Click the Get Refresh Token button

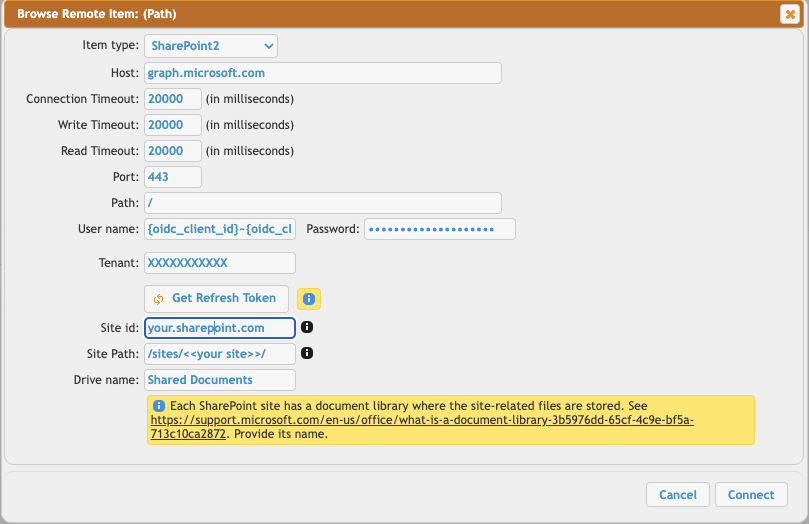coord(216,299)
